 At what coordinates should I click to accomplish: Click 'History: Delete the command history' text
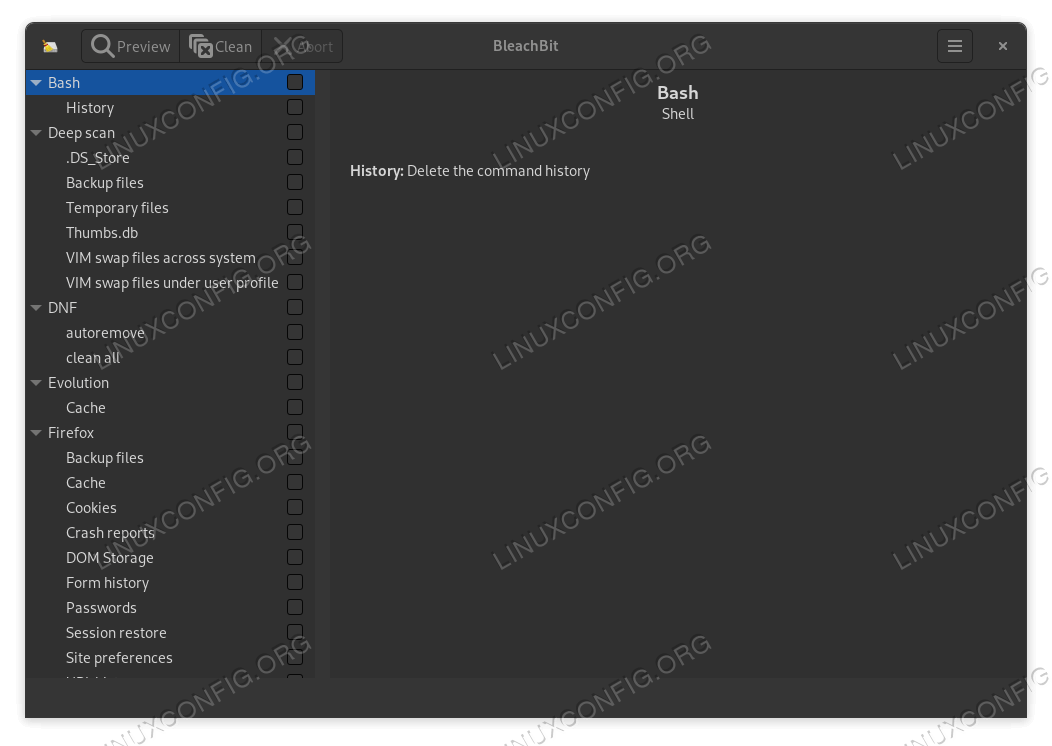coord(470,171)
